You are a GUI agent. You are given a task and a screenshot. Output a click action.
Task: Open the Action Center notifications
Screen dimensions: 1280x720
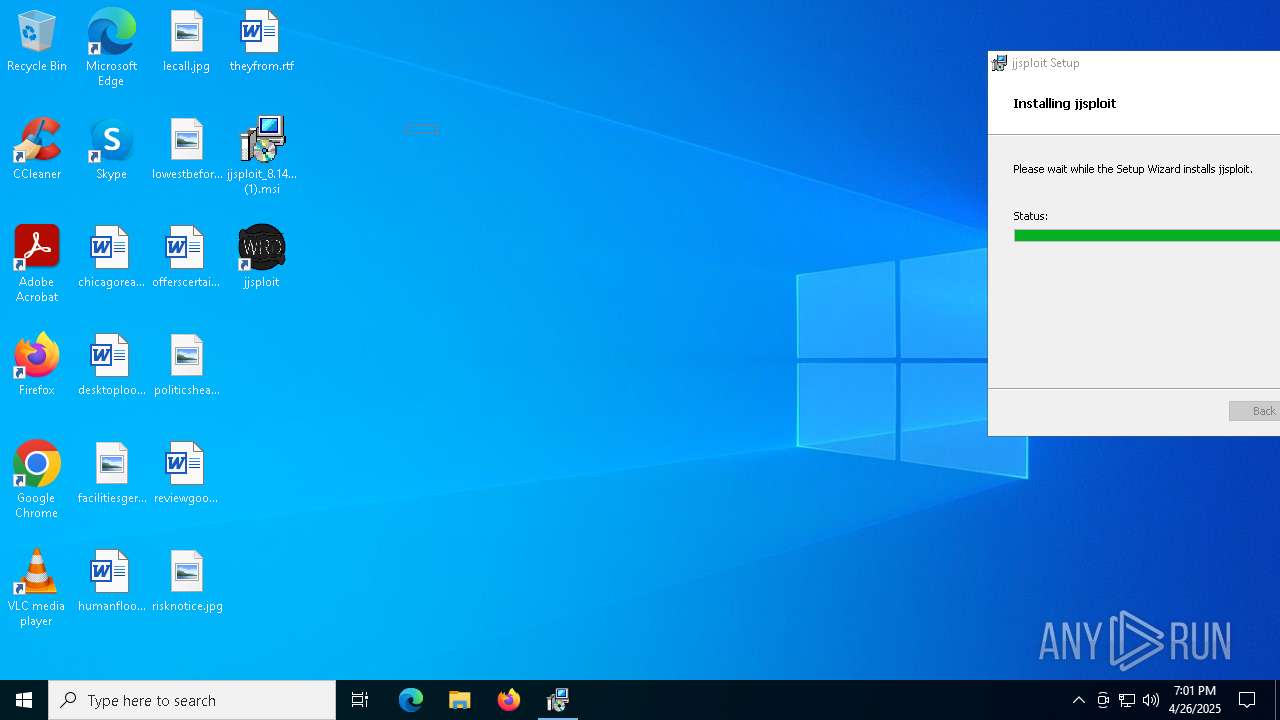coord(1247,700)
